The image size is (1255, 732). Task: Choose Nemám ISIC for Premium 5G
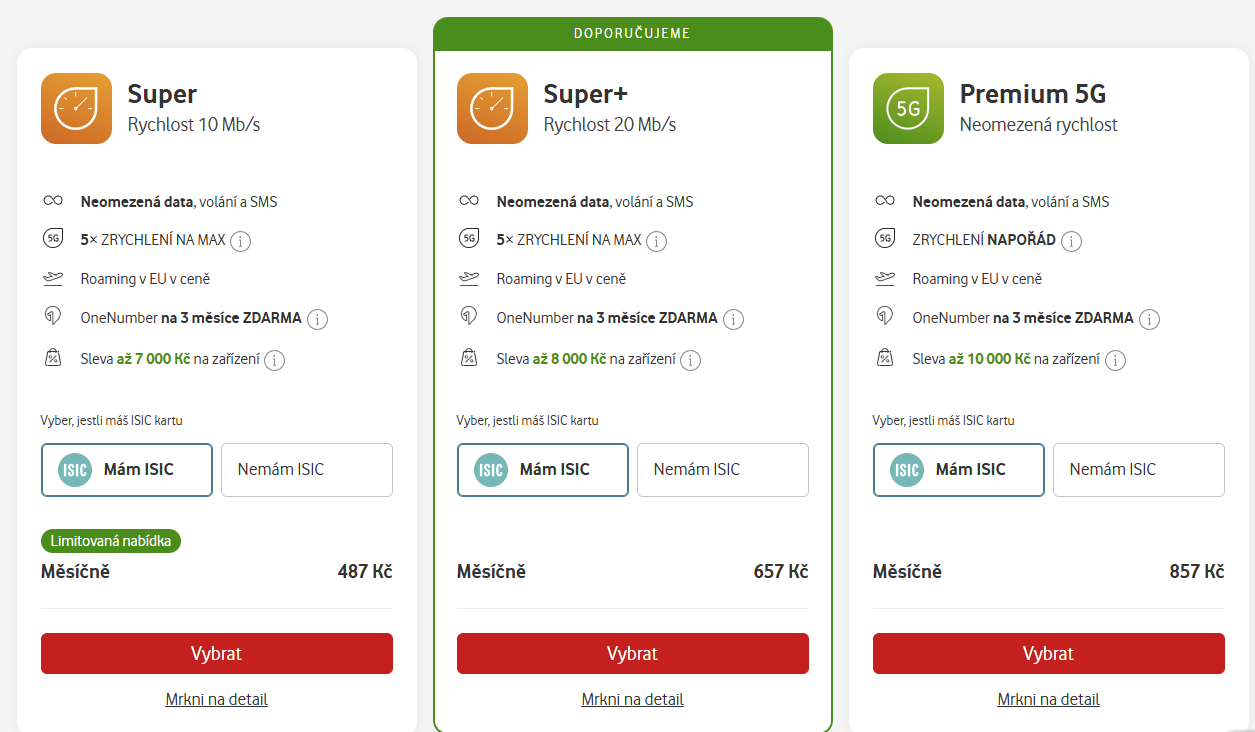point(1139,470)
